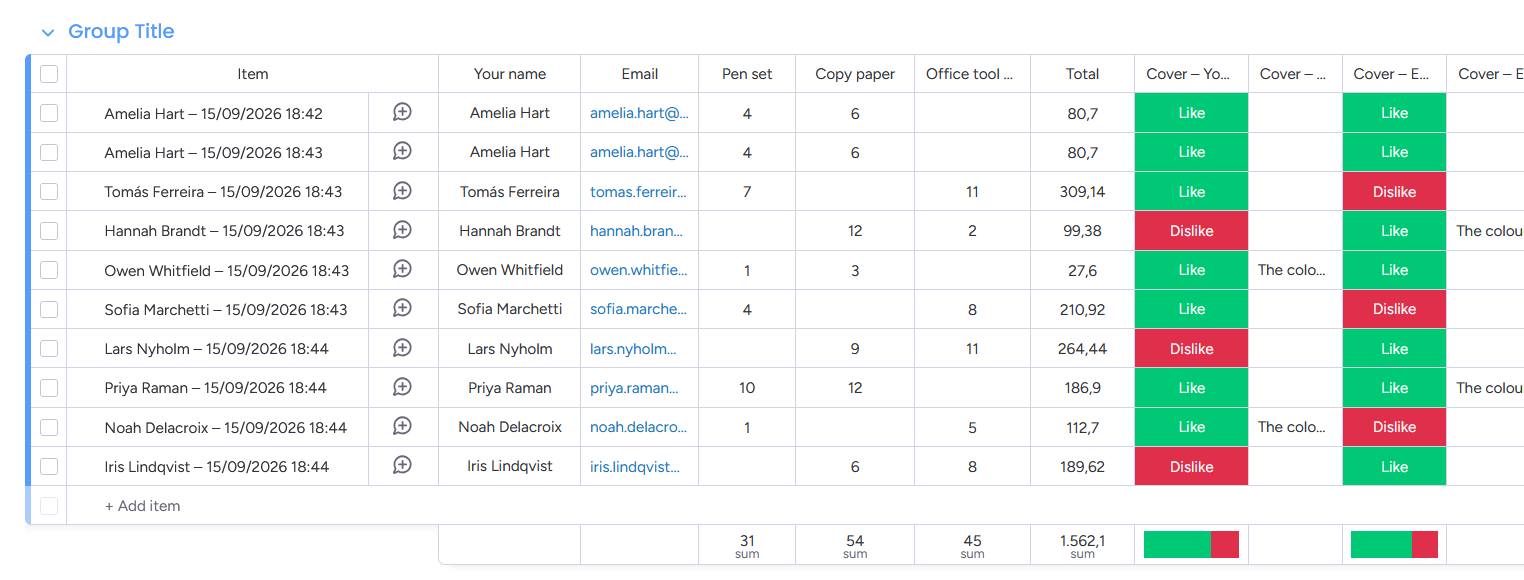1524x580 pixels.
Task: Open Priya Raman item's conversation icon
Action: [x=402, y=388]
